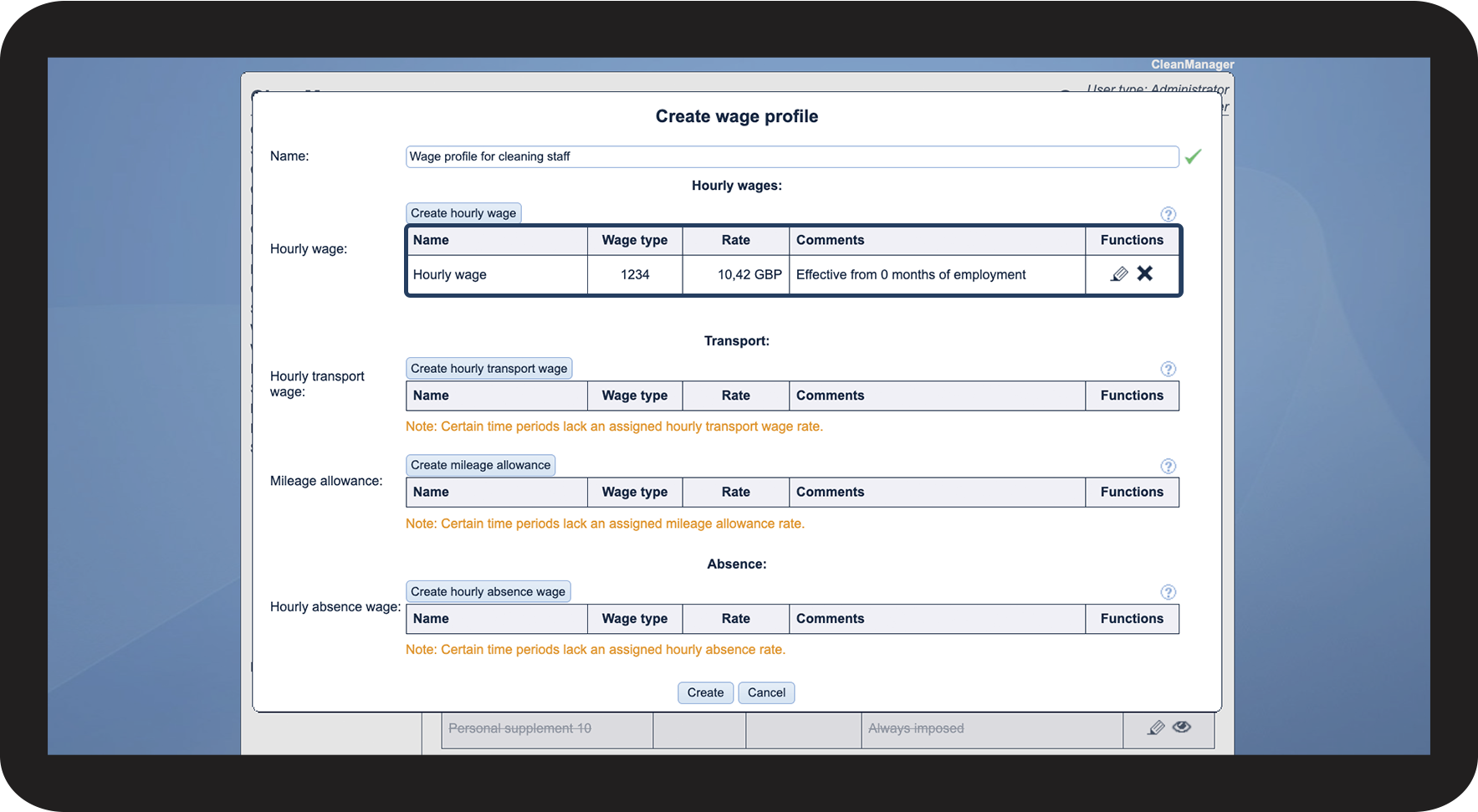Screen dimensions: 1478x812
Task: Toggle eye icon for Personal supplement 10
Action: pos(1182,727)
